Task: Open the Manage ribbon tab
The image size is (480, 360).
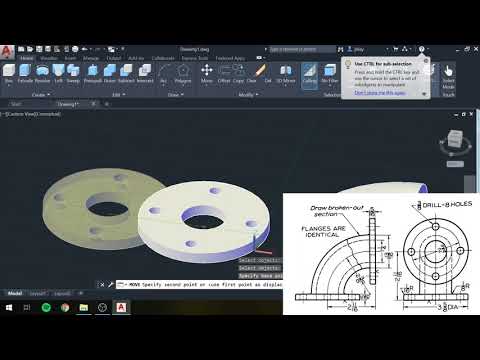Action: pyautogui.click(x=91, y=58)
